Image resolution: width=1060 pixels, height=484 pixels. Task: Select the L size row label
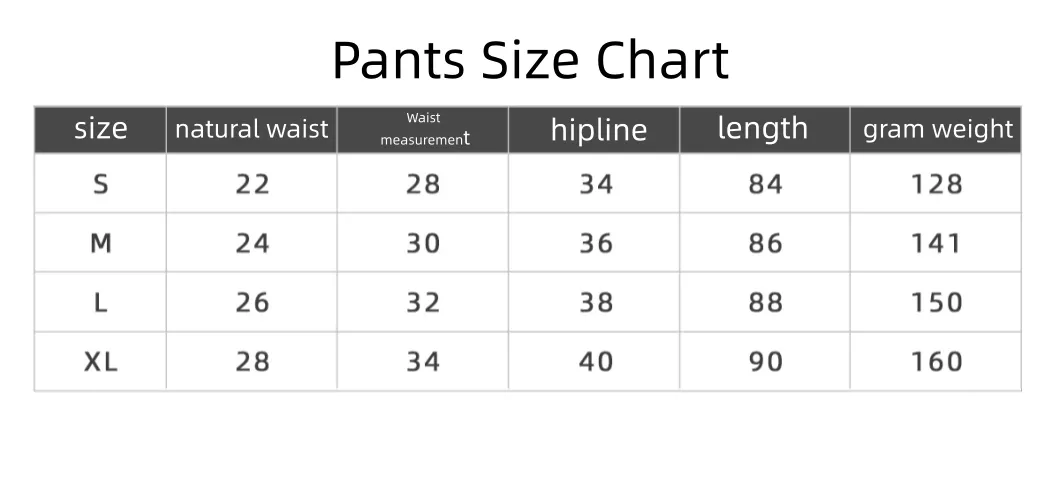101,302
